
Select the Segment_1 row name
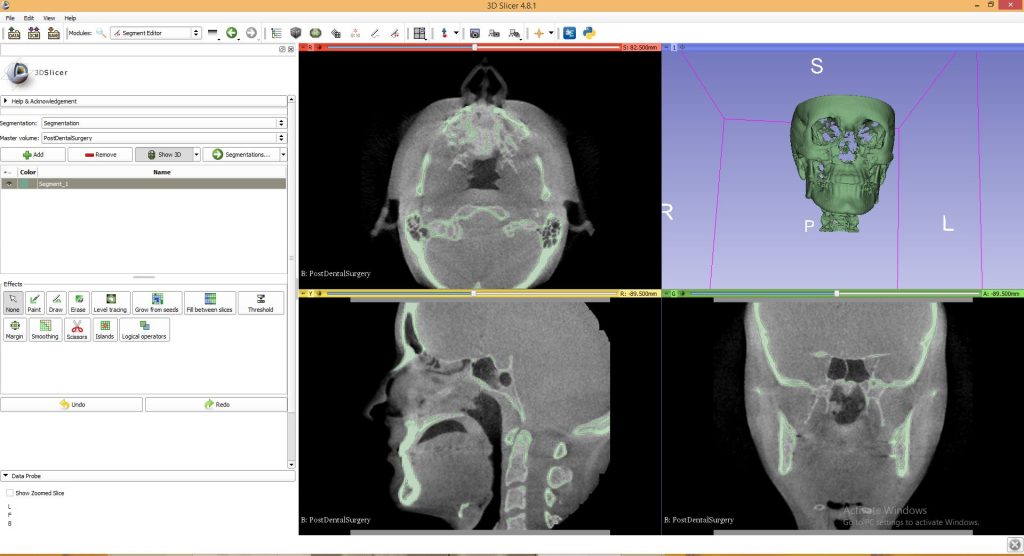point(54,184)
